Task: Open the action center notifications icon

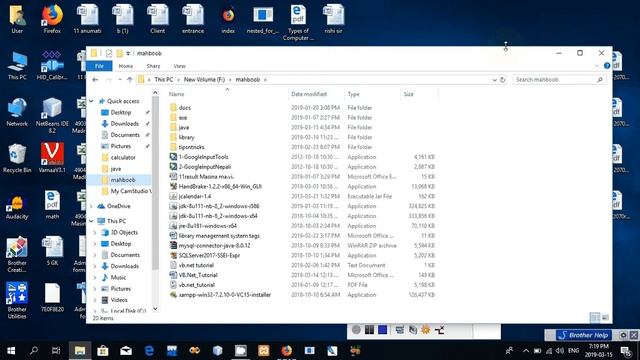Action: coord(626,351)
